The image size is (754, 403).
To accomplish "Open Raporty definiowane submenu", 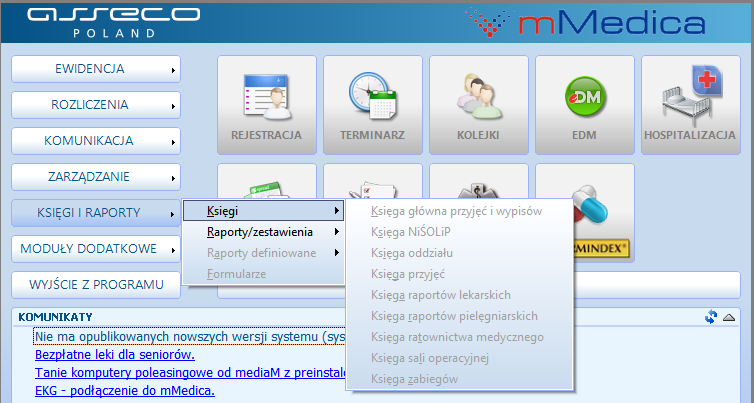I will pyautogui.click(x=263, y=253).
